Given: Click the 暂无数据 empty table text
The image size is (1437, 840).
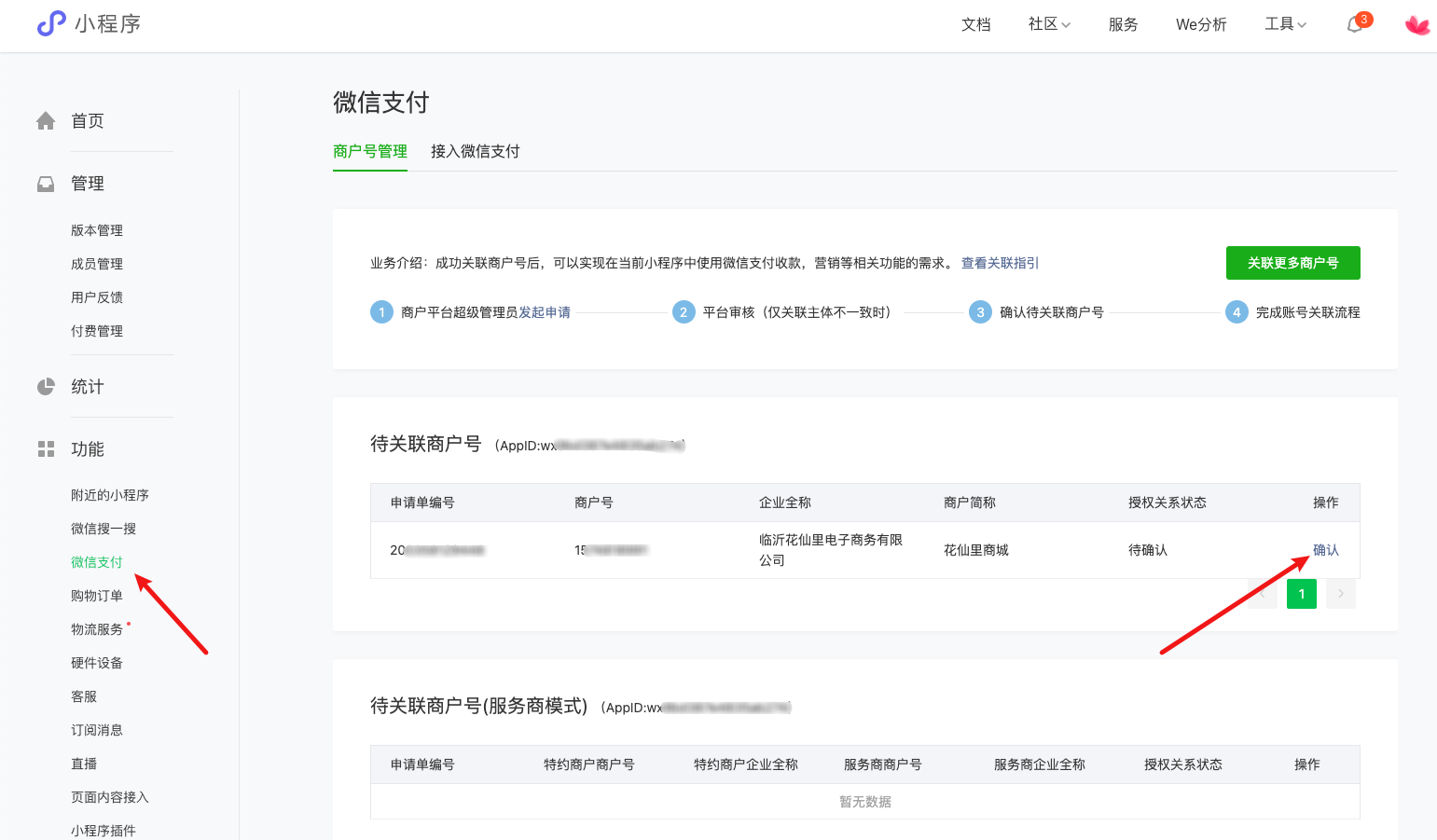Looking at the screenshot, I should [x=865, y=802].
